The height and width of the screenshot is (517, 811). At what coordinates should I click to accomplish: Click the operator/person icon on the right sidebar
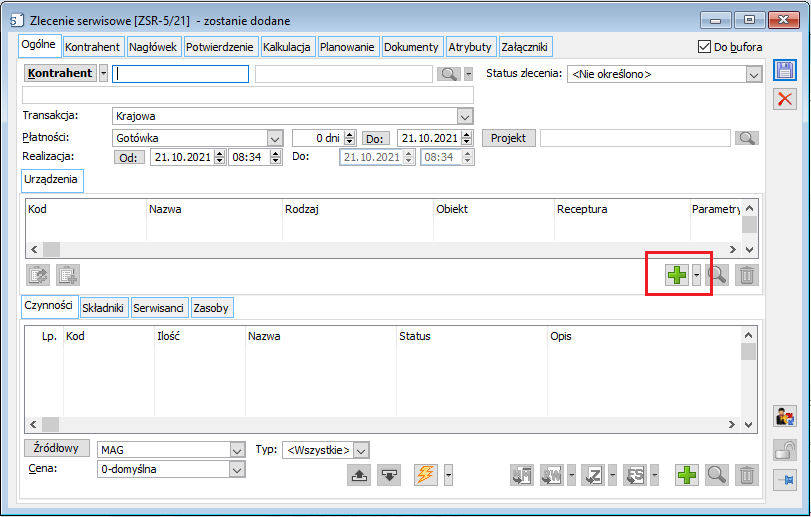pos(785,416)
